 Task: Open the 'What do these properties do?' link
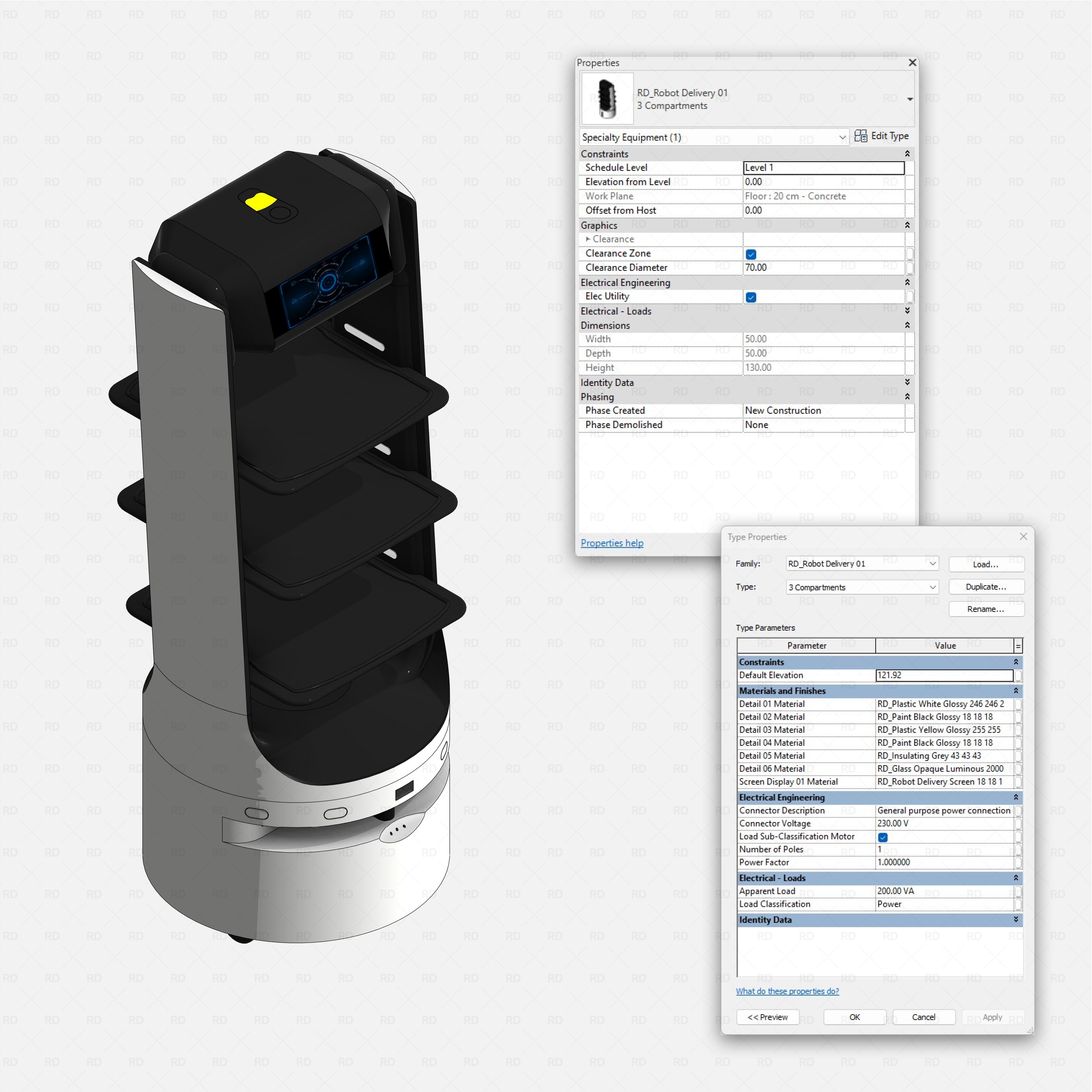tap(787, 991)
